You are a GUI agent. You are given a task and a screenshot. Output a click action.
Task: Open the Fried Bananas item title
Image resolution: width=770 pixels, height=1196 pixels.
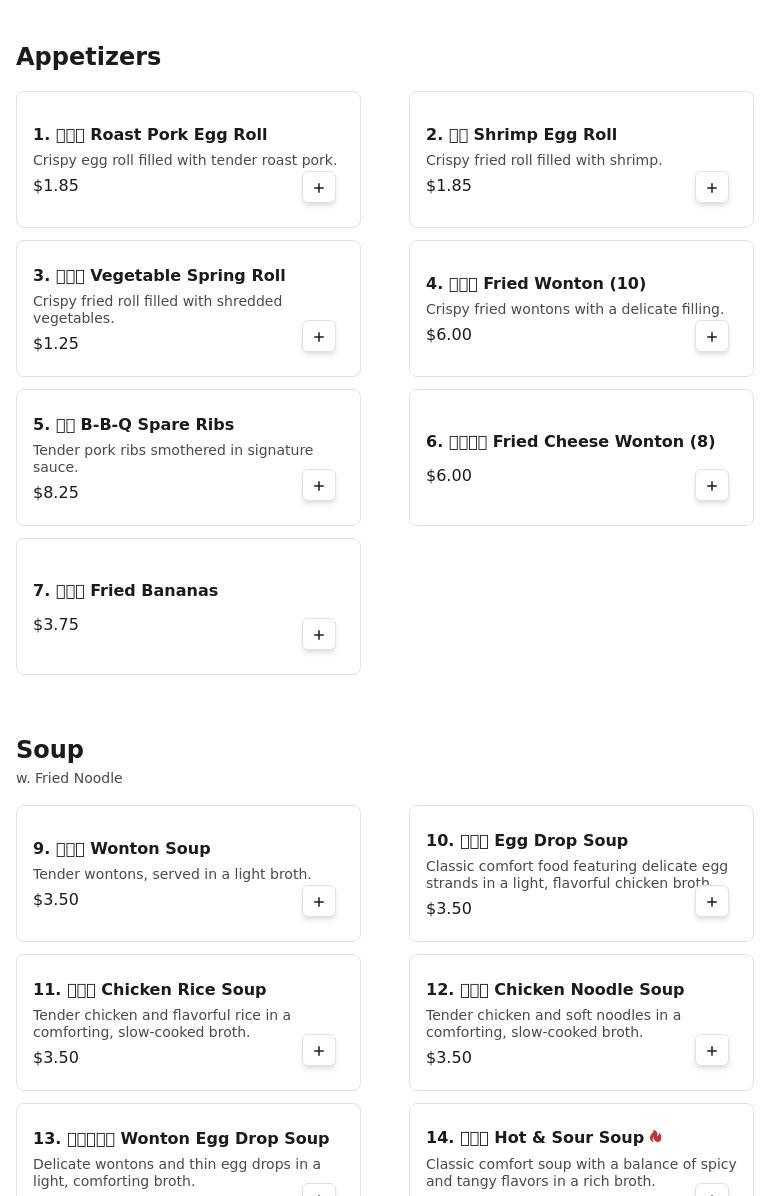click(126, 591)
